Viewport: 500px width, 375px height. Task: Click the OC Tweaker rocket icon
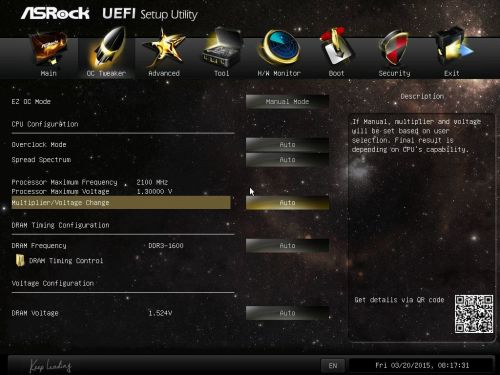pyautogui.click(x=107, y=47)
